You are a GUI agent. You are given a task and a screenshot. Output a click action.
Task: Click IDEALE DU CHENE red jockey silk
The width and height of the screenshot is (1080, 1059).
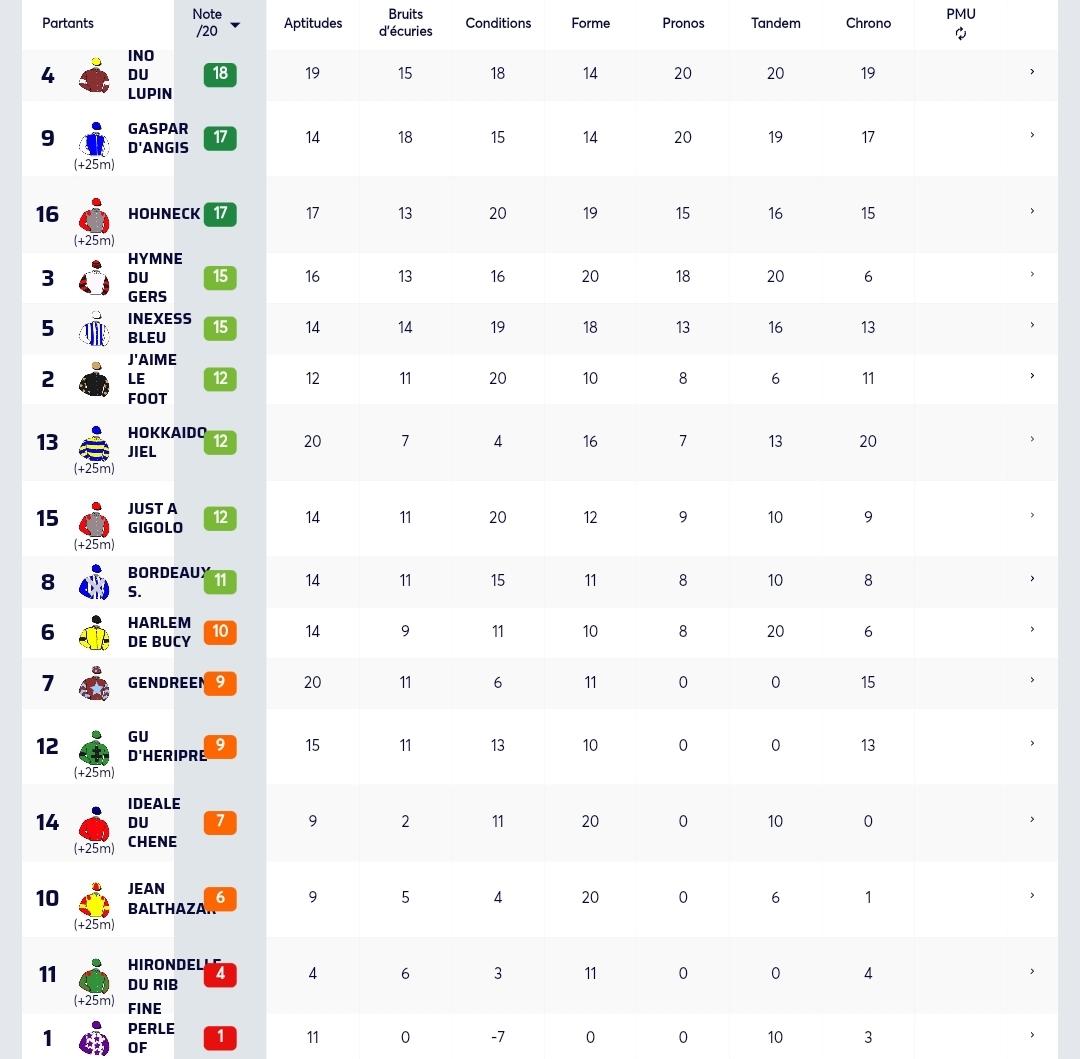[x=94, y=823]
